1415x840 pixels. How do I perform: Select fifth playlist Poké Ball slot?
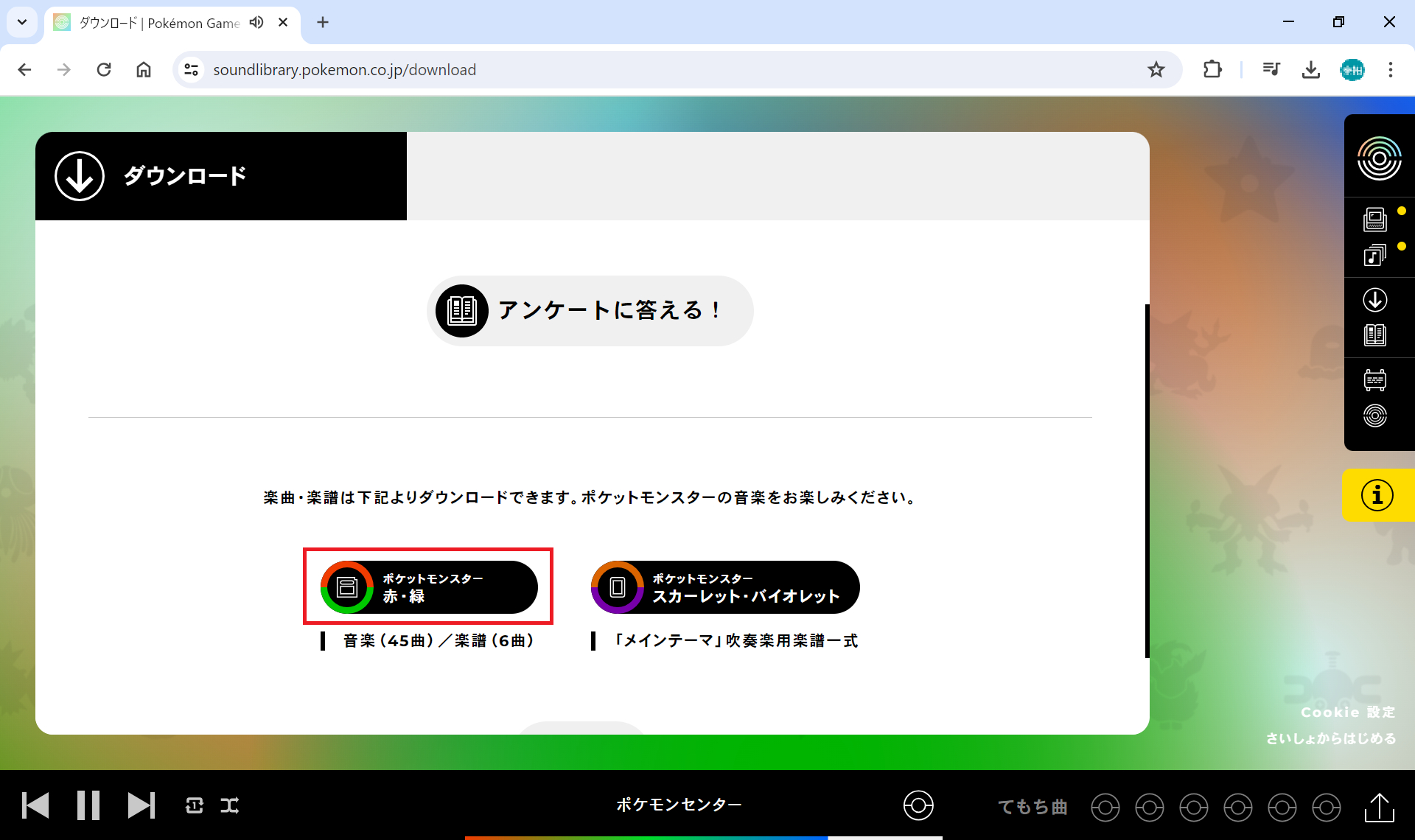click(1282, 808)
